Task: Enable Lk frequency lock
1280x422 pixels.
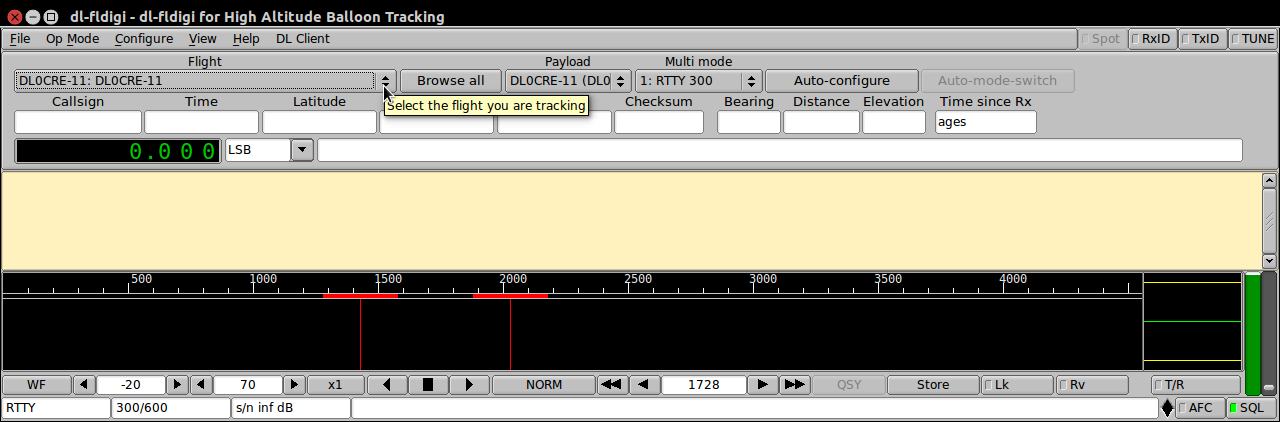Action: click(1017, 384)
